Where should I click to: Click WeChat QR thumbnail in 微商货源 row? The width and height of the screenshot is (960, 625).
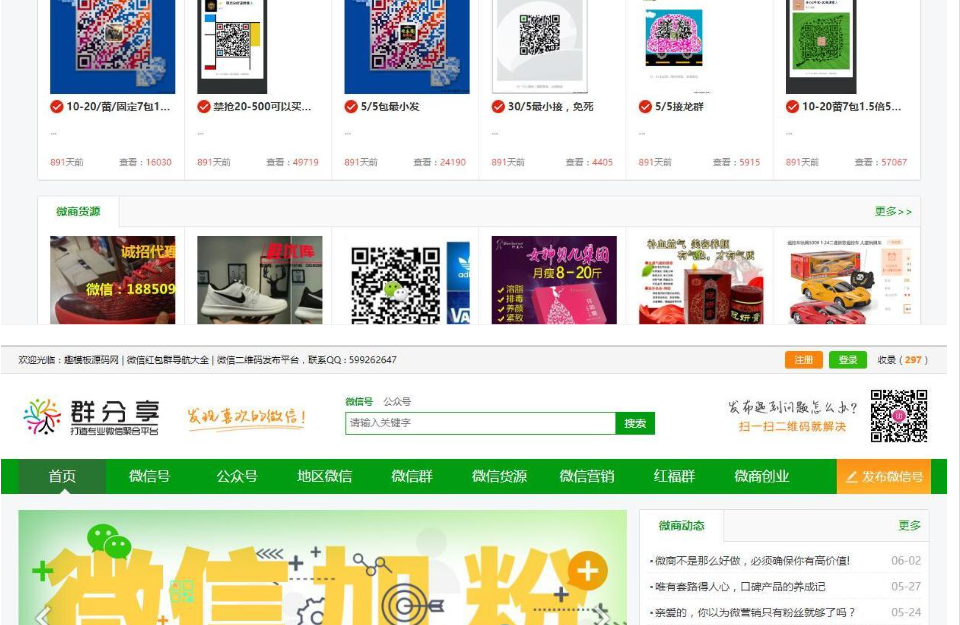407,280
